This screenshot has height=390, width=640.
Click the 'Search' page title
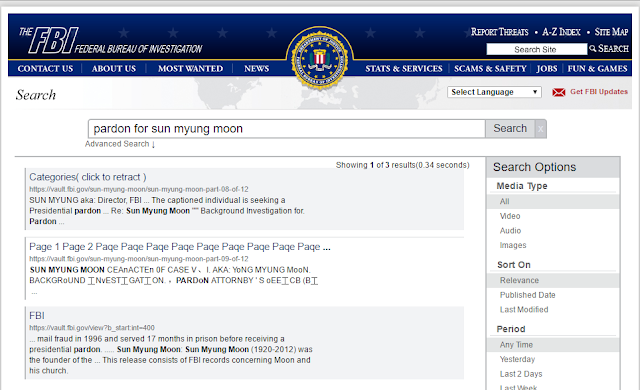pos(36,95)
